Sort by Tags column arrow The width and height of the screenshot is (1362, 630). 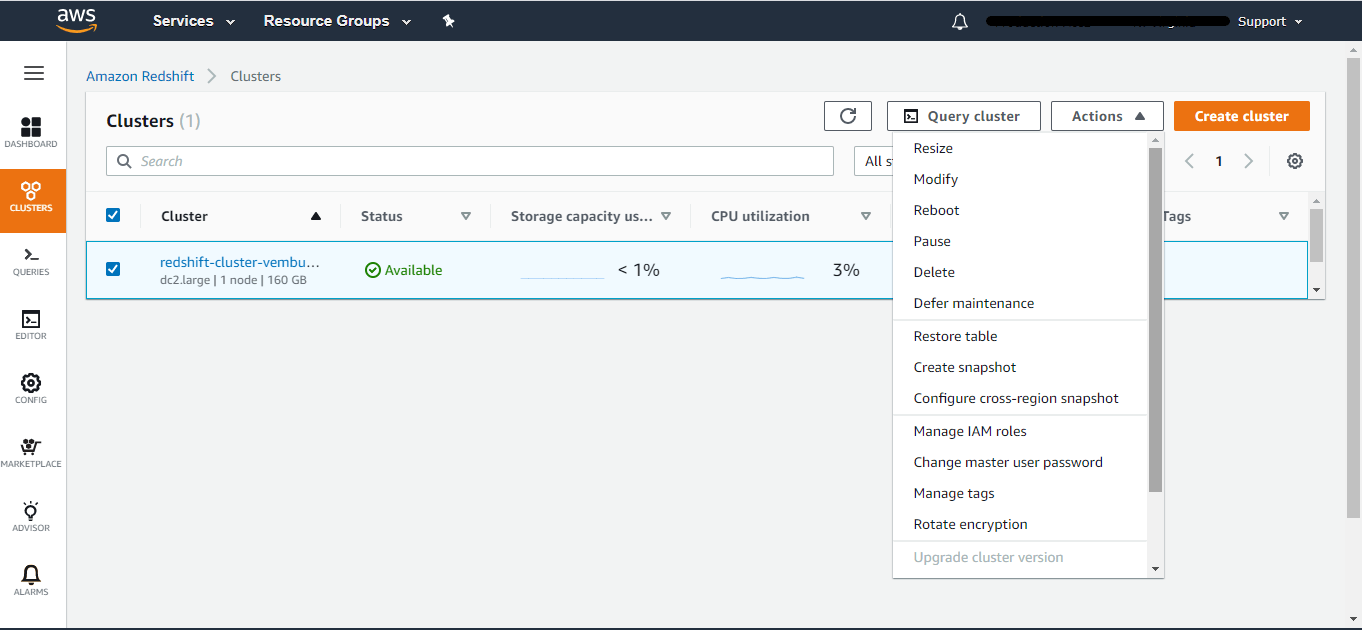click(1284, 216)
